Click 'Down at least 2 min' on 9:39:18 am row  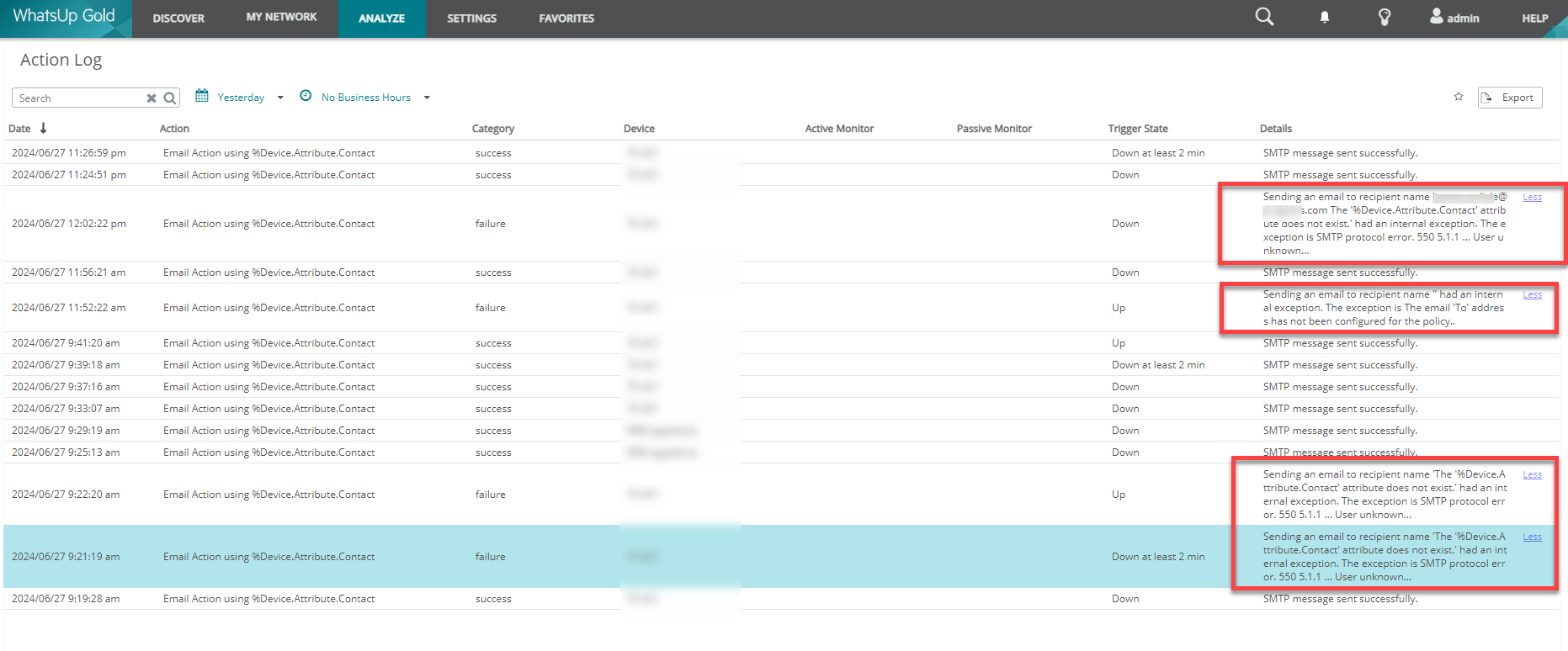[1158, 365]
